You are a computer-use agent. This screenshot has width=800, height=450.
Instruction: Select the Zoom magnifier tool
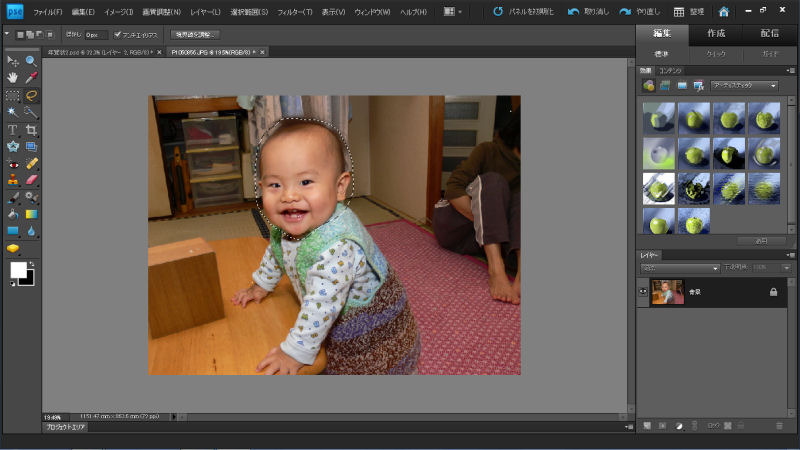(x=31, y=61)
